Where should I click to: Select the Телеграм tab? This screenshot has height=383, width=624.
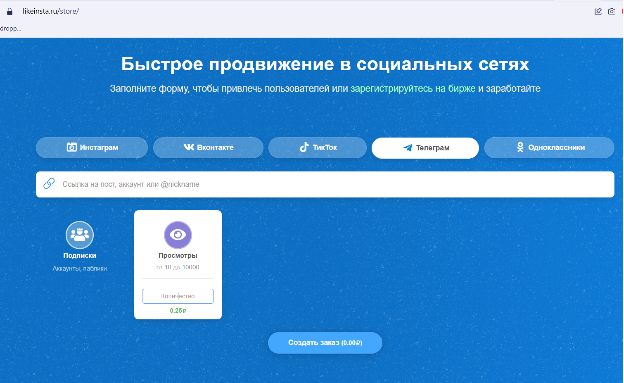425,148
